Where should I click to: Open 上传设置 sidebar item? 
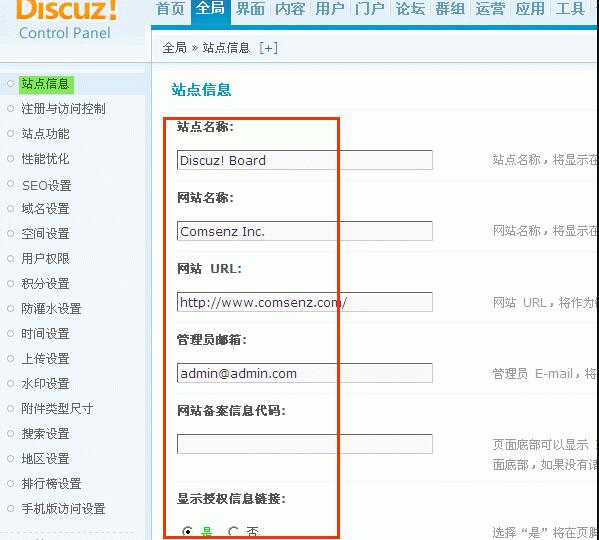point(45,359)
